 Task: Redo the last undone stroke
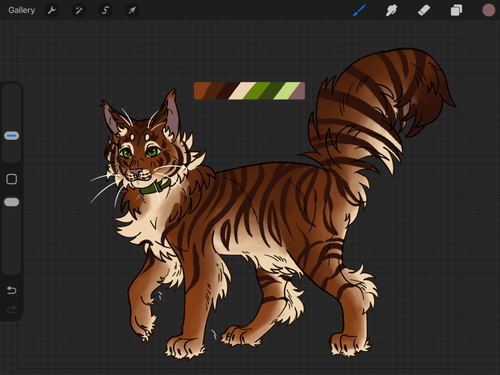point(12,310)
